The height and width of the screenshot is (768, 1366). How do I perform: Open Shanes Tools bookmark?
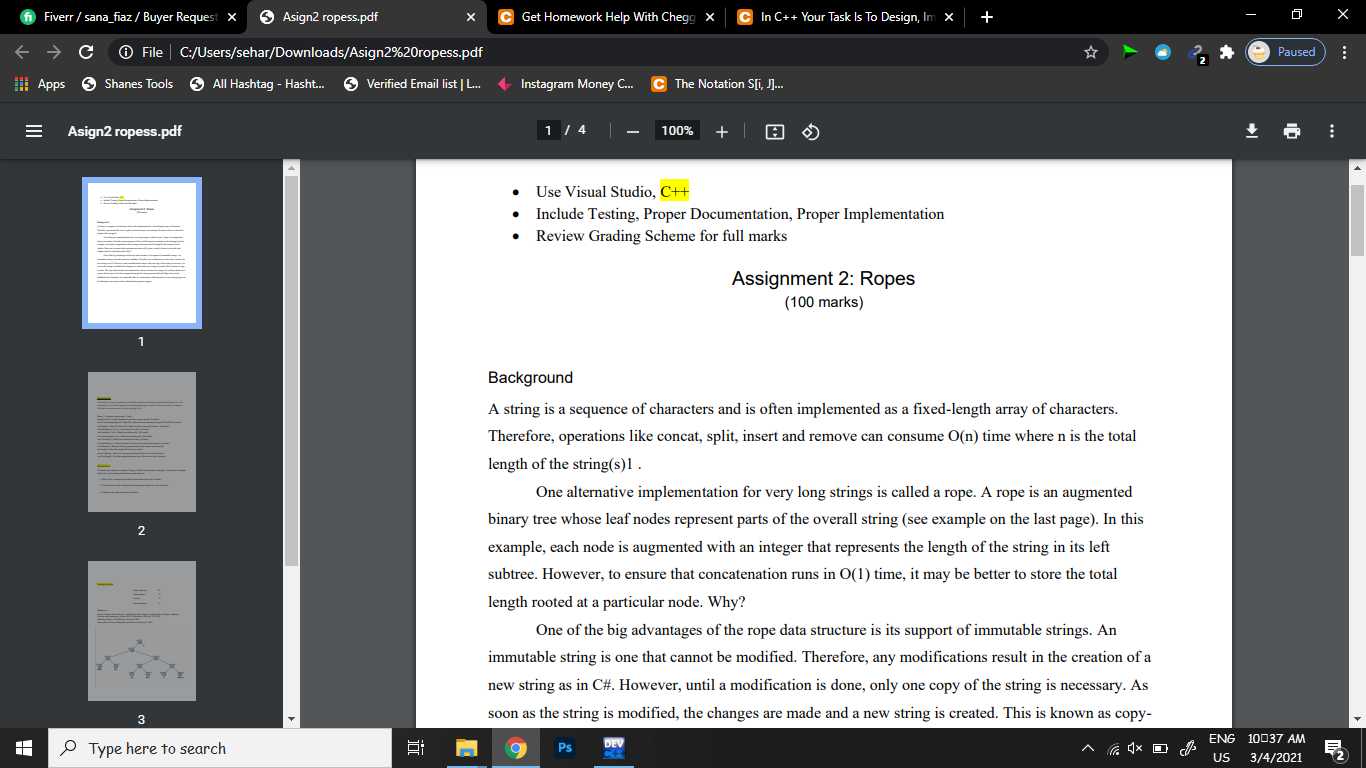(x=127, y=84)
